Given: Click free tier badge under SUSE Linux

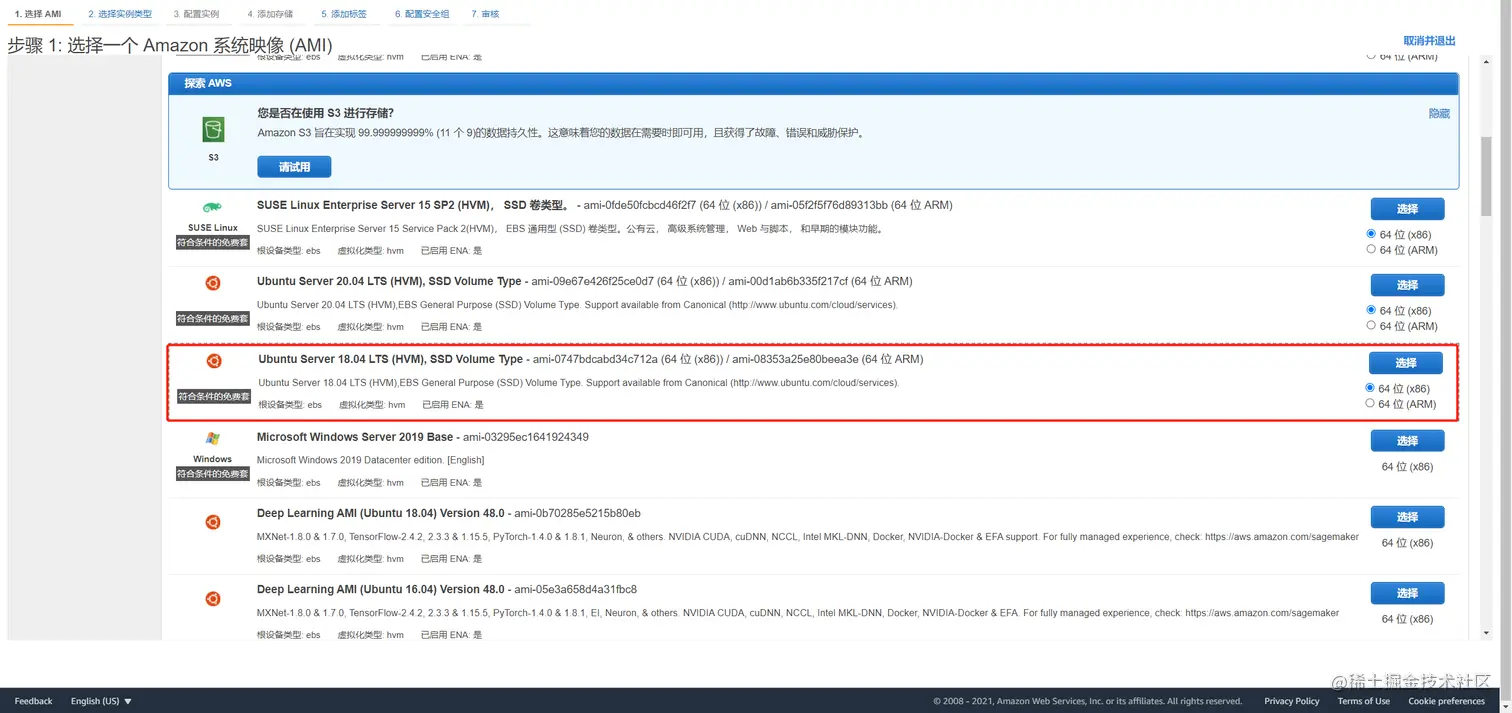Looking at the screenshot, I should [x=213, y=242].
